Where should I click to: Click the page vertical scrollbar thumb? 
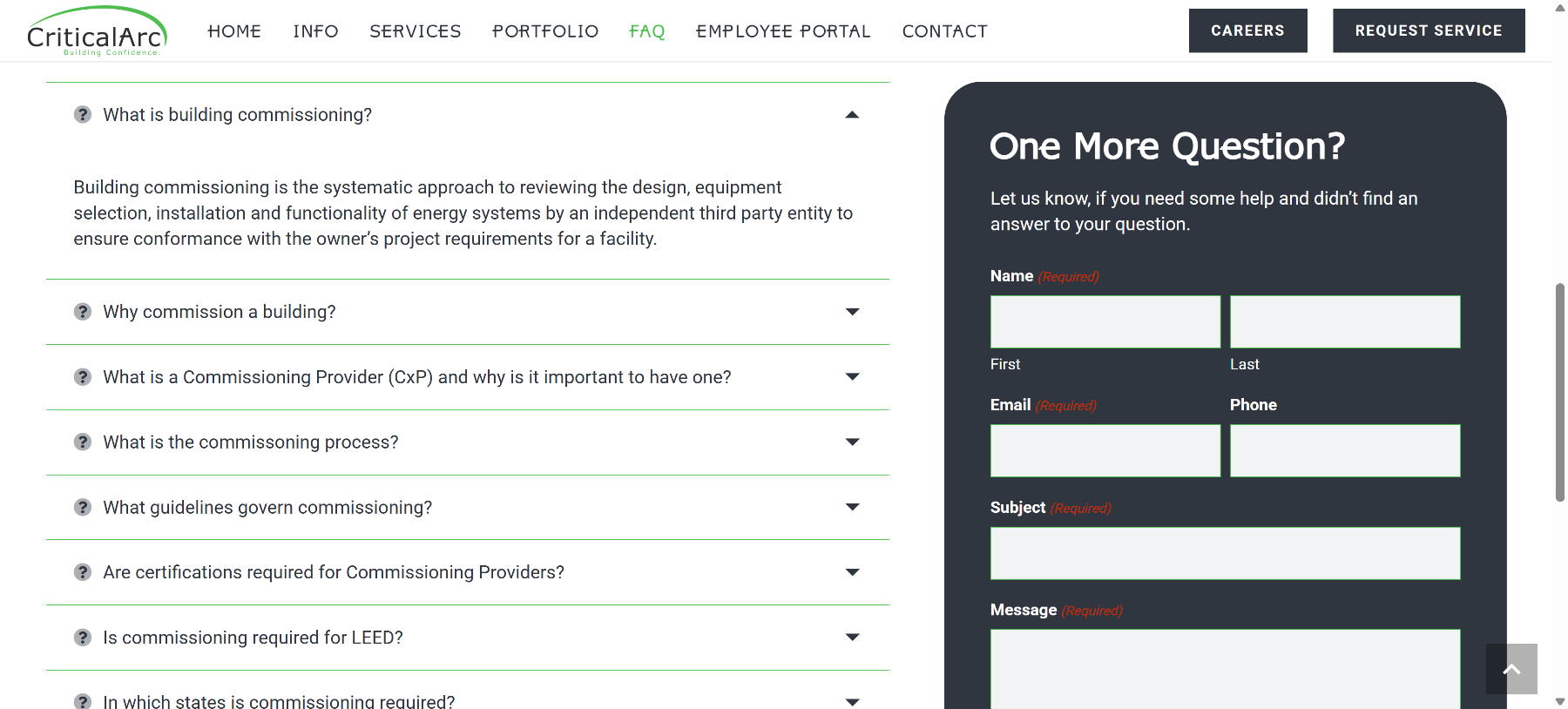[1560, 392]
